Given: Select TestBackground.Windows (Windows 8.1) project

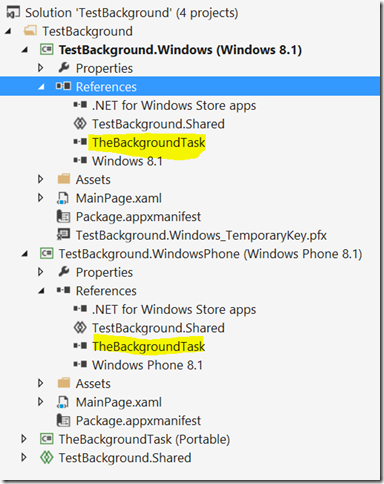Looking at the screenshot, I should 180,50.
